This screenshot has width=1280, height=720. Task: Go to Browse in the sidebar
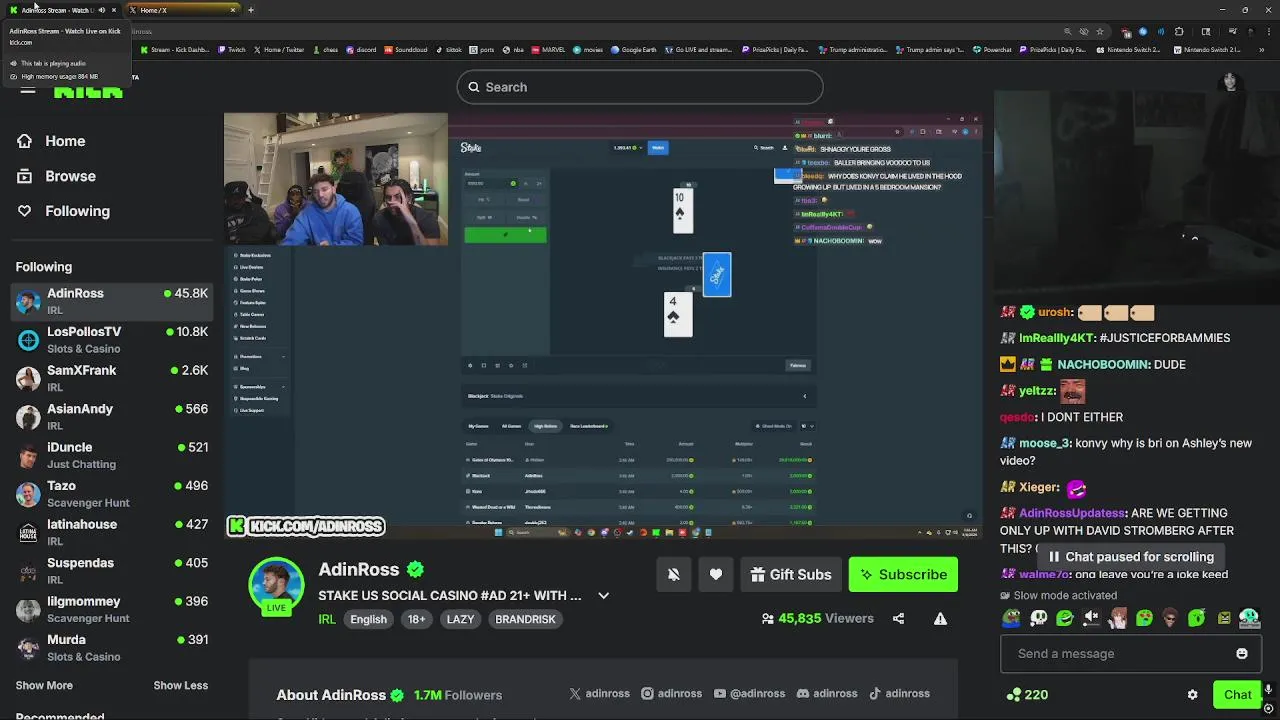tap(56, 176)
